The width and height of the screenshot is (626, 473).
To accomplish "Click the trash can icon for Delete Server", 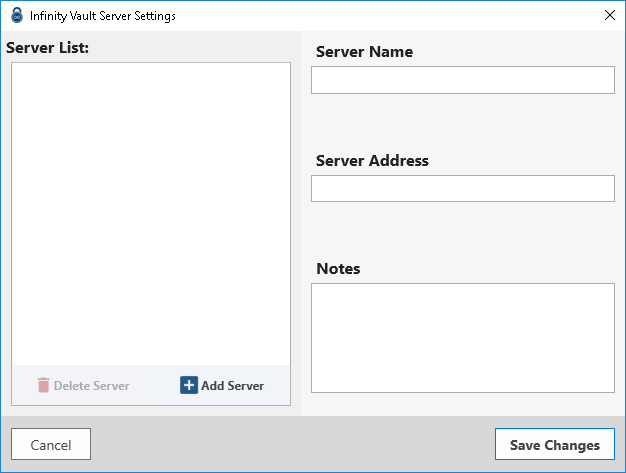I will [x=43, y=385].
